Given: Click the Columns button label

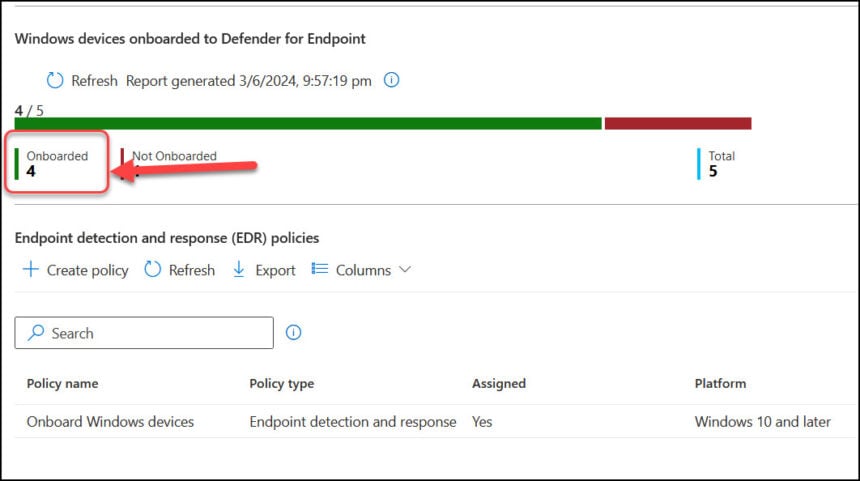Looking at the screenshot, I should point(363,270).
